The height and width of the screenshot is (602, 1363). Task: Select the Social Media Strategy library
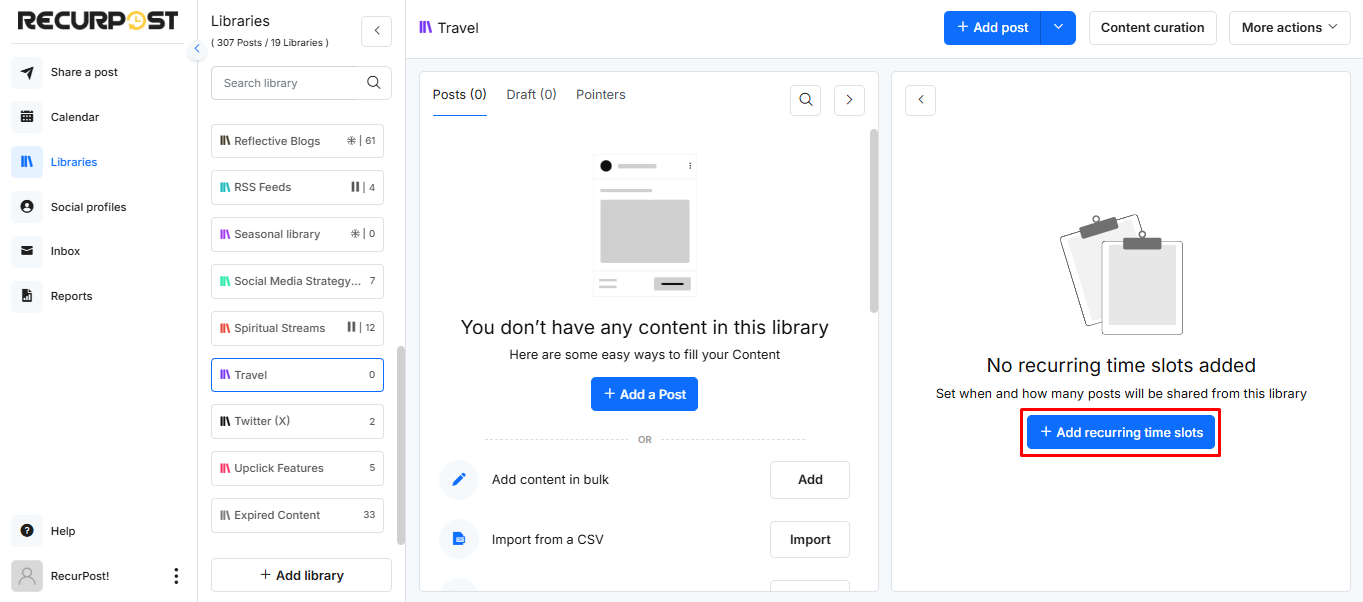[297, 281]
